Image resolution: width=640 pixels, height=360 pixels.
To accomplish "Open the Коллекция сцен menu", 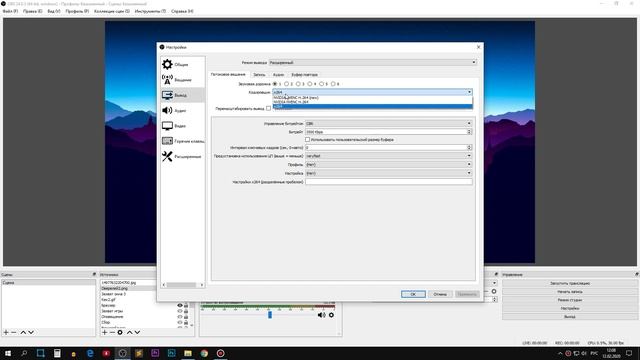I will (x=112, y=11).
